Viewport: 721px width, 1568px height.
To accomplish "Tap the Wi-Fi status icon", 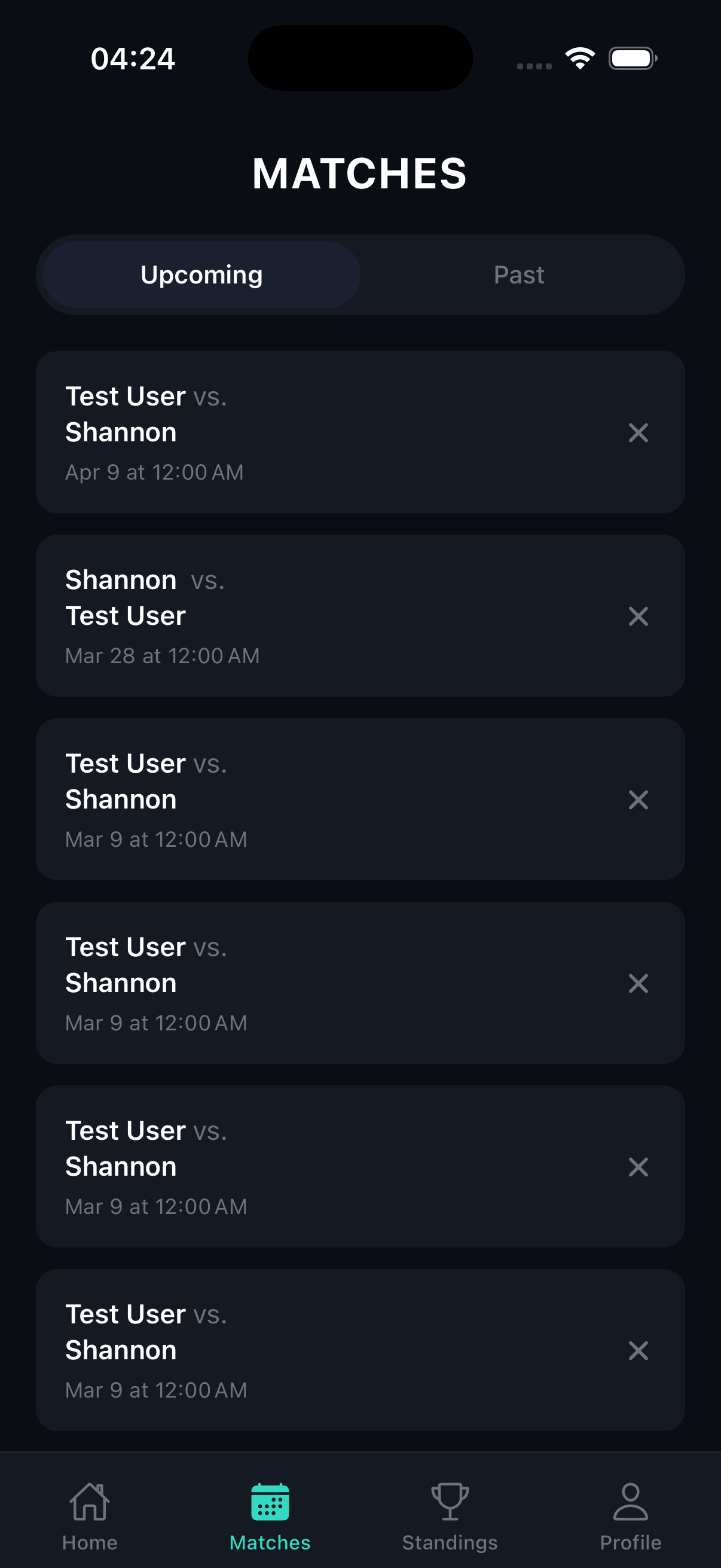I will 580,59.
